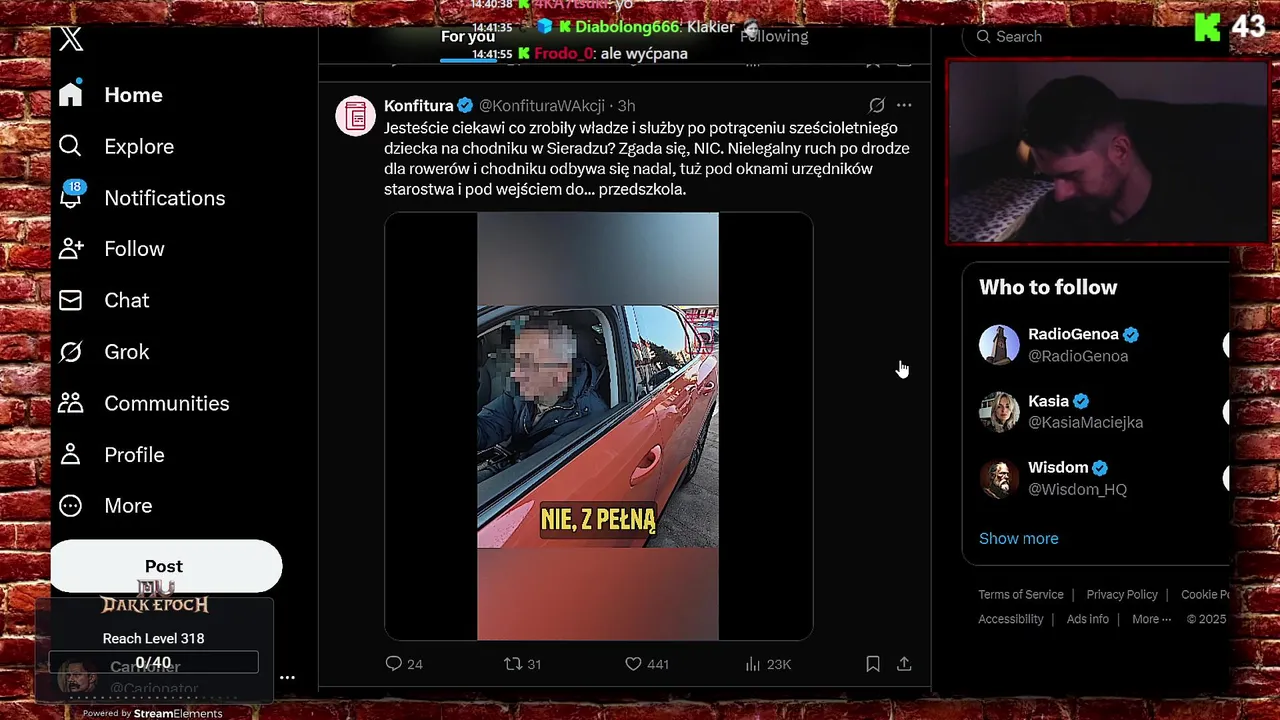Switch to the For you tab
The image size is (1280, 720).
468,37
